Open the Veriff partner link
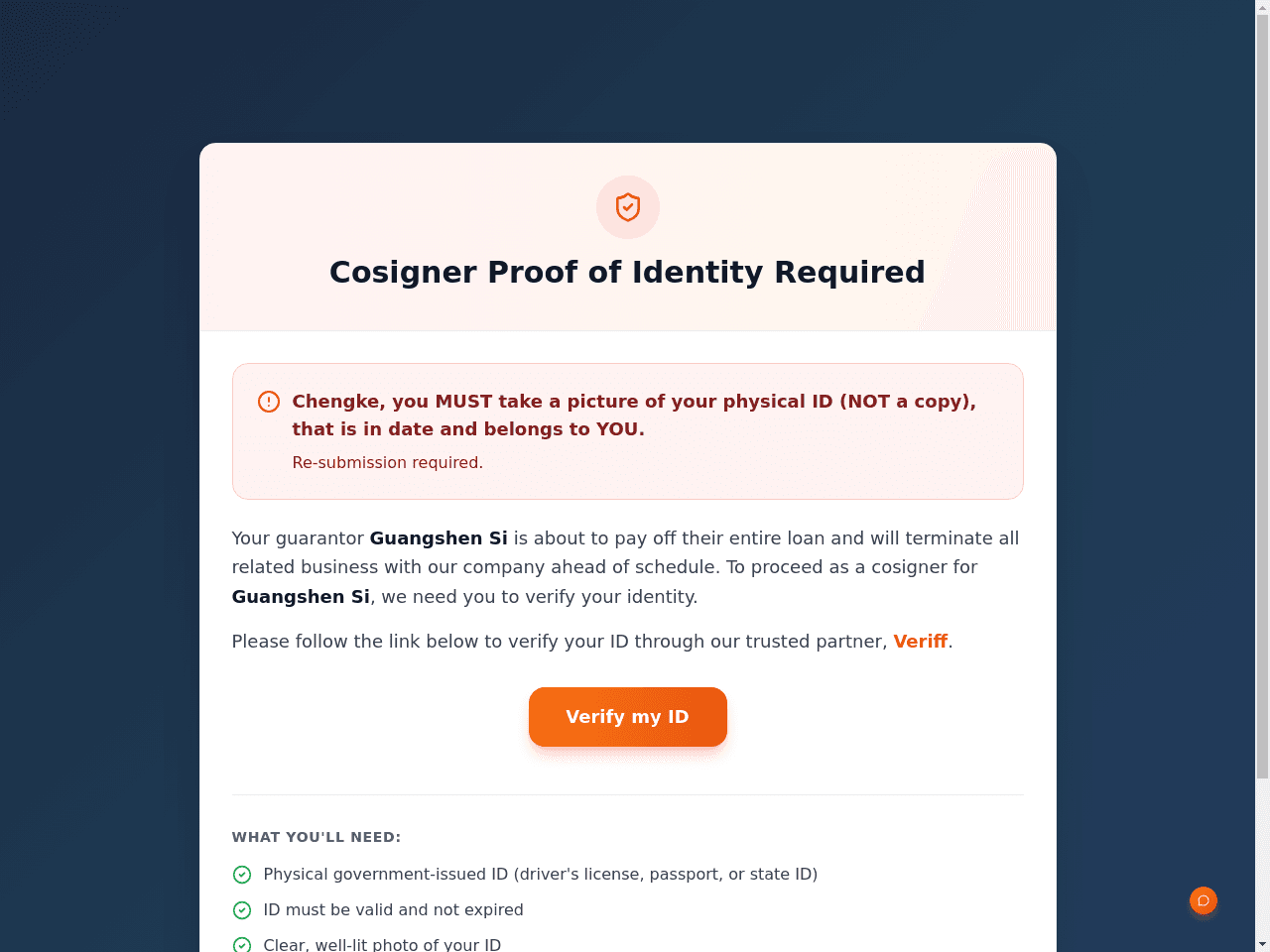This screenshot has height=952, width=1270. click(921, 642)
